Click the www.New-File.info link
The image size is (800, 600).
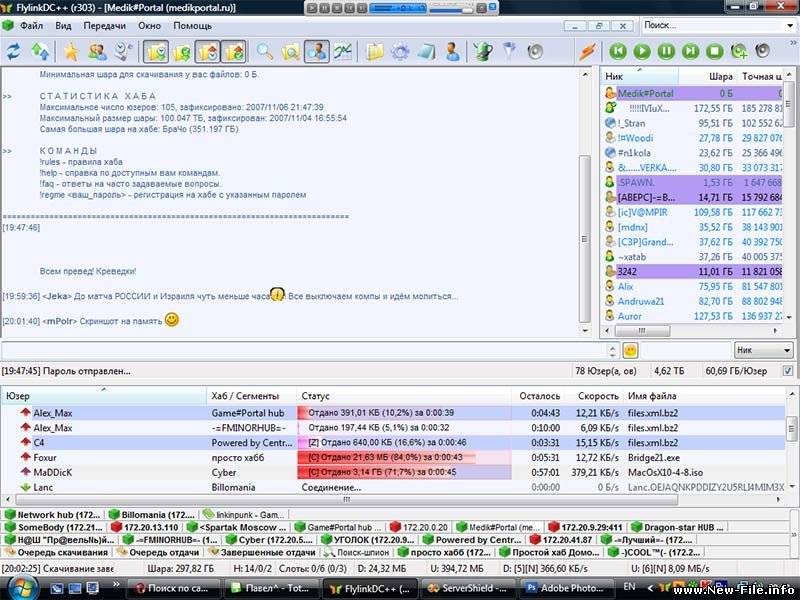coord(740,588)
